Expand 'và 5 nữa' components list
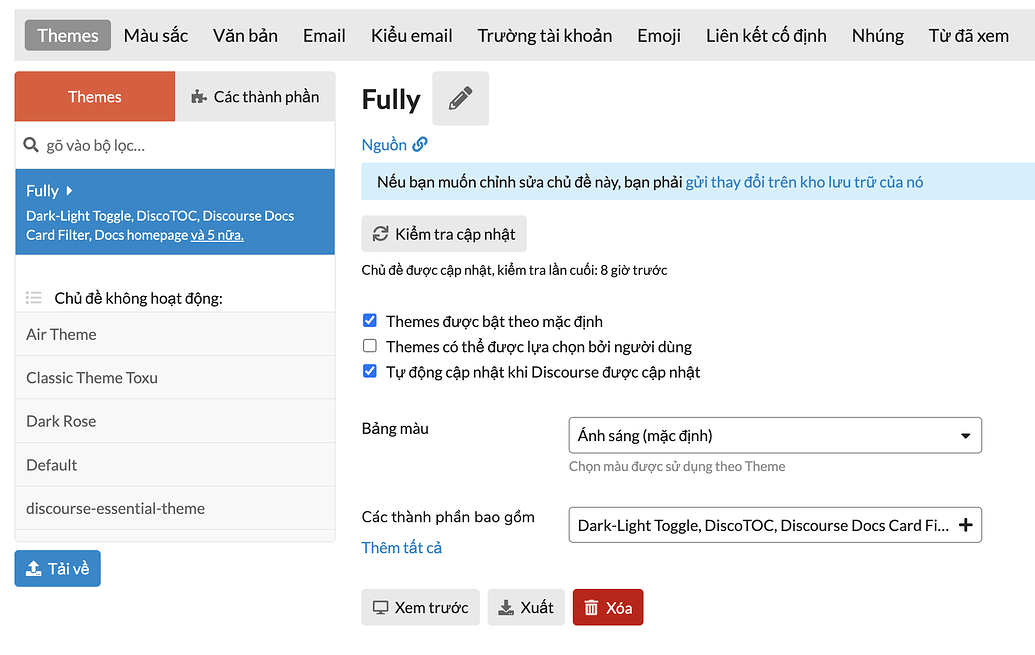 217,236
